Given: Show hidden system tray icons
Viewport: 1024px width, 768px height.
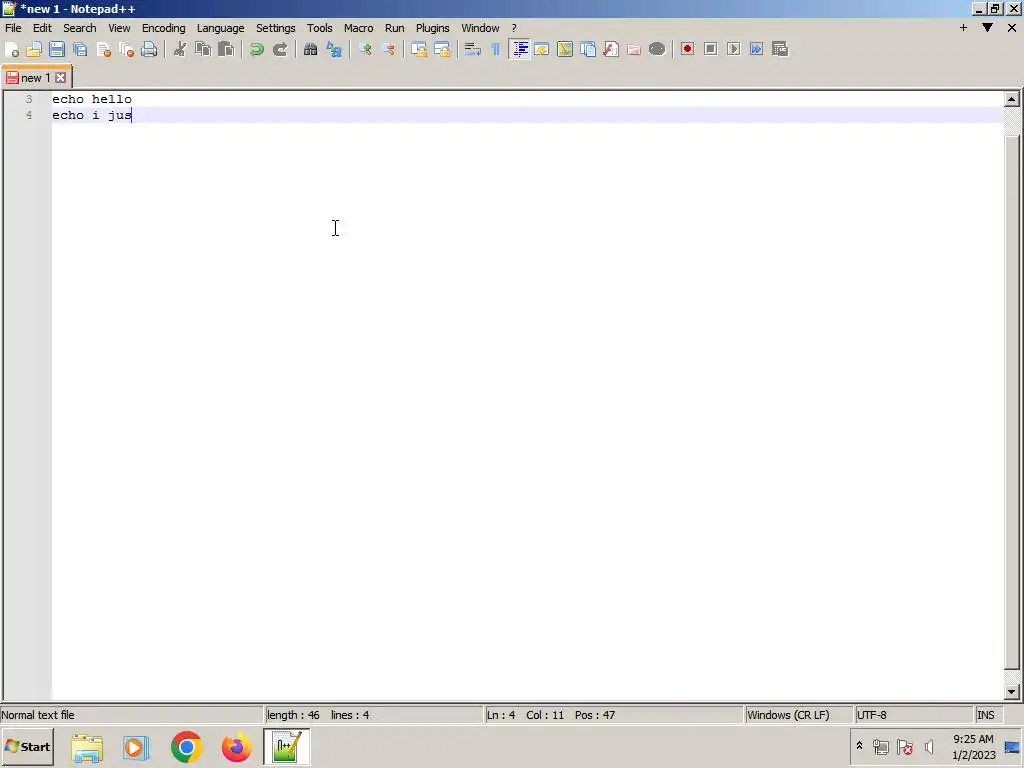Looking at the screenshot, I should [859, 746].
